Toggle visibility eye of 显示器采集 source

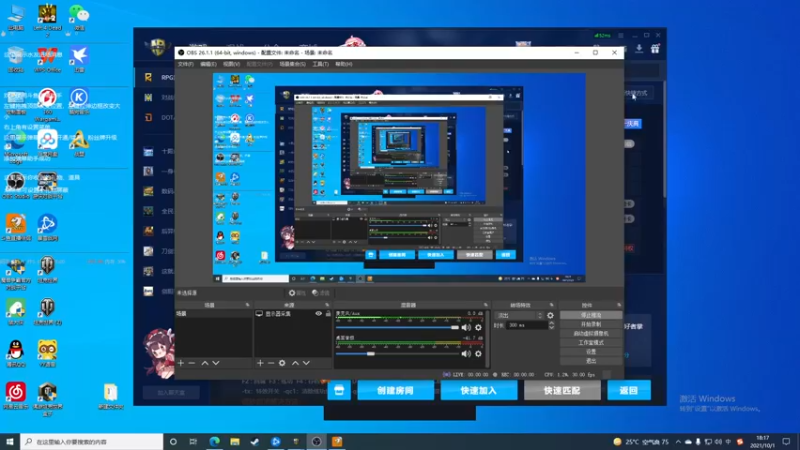[x=318, y=314]
